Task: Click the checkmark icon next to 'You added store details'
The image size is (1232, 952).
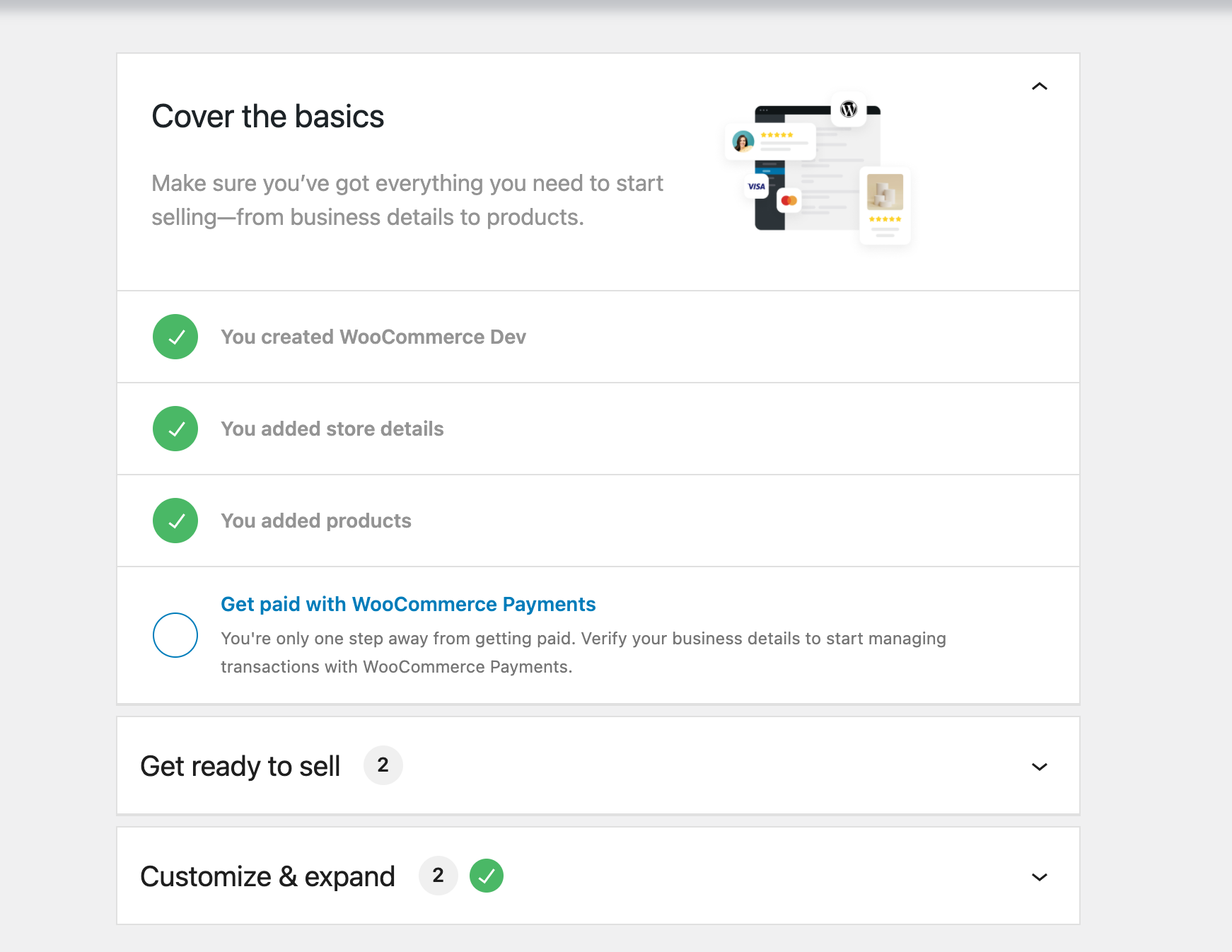Action: click(175, 429)
